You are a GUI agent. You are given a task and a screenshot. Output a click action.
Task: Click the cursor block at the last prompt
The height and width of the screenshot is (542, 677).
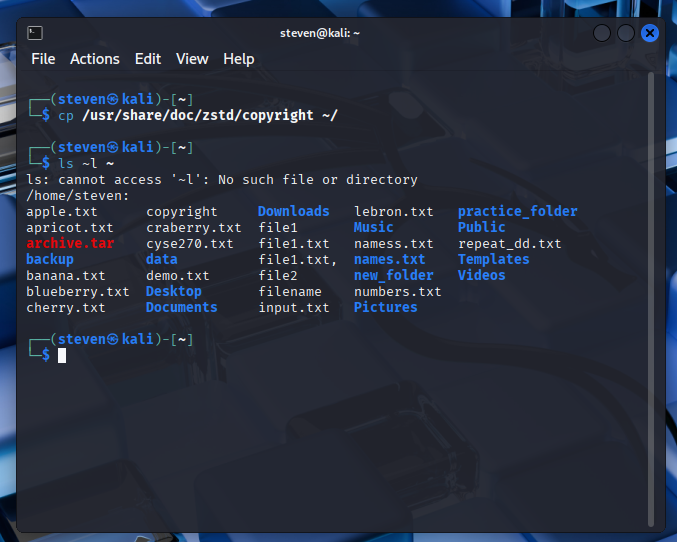pyautogui.click(x=62, y=355)
